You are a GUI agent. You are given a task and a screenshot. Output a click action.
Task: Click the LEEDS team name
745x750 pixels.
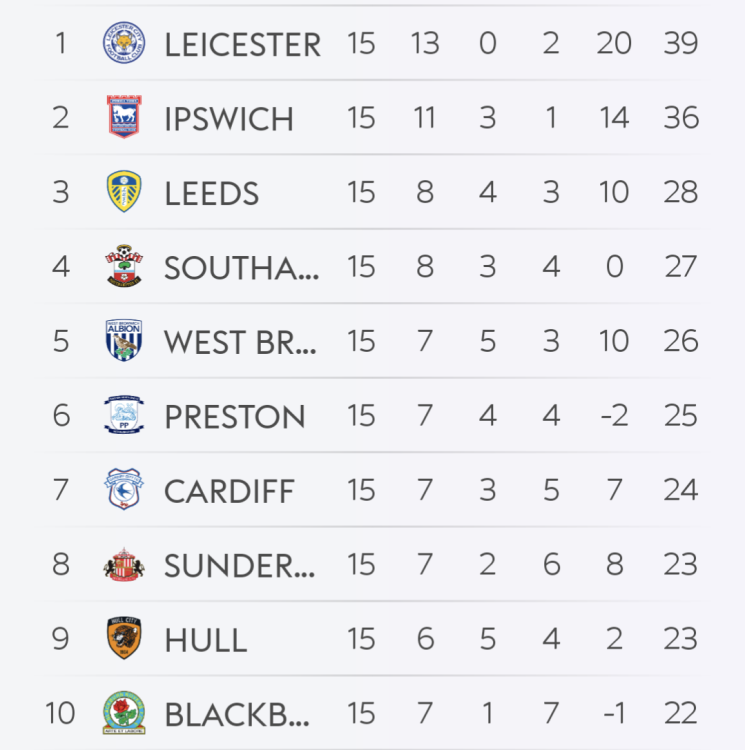pyautogui.click(x=212, y=193)
